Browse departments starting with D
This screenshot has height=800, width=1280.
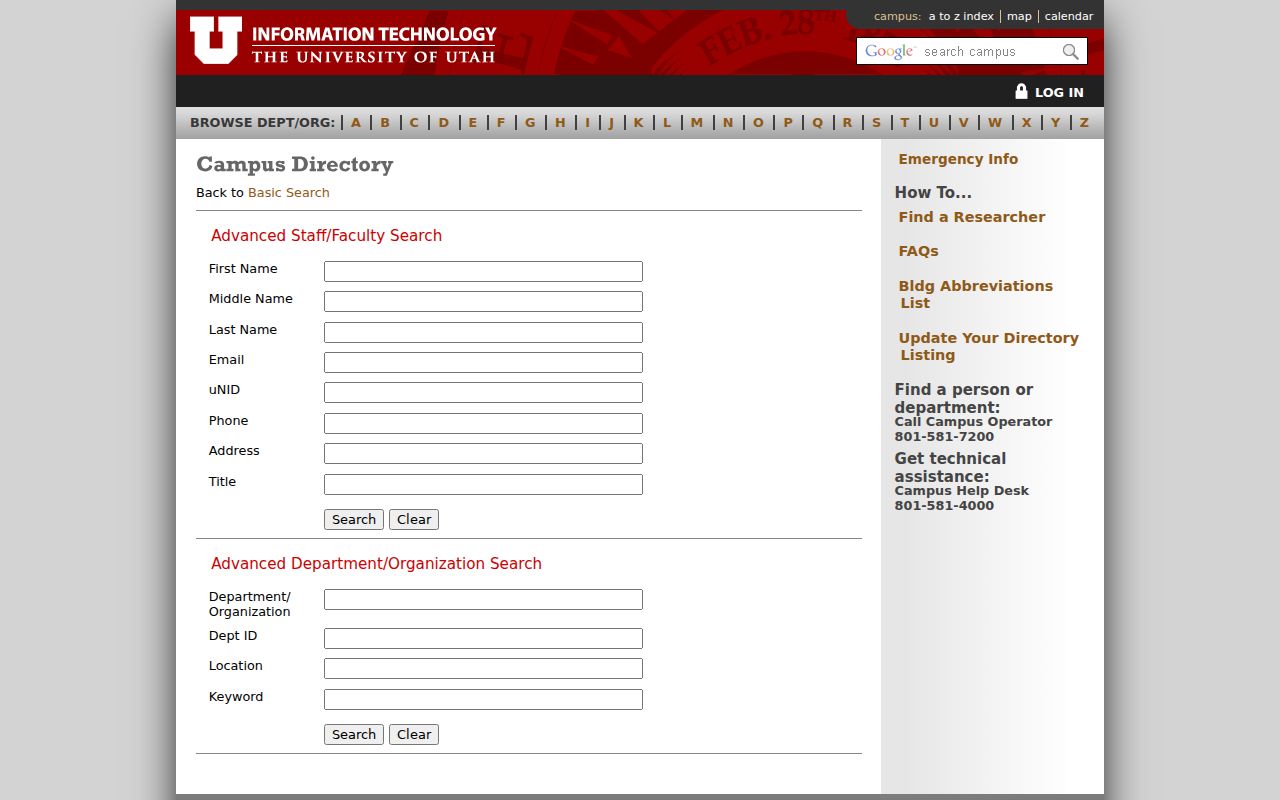443,123
